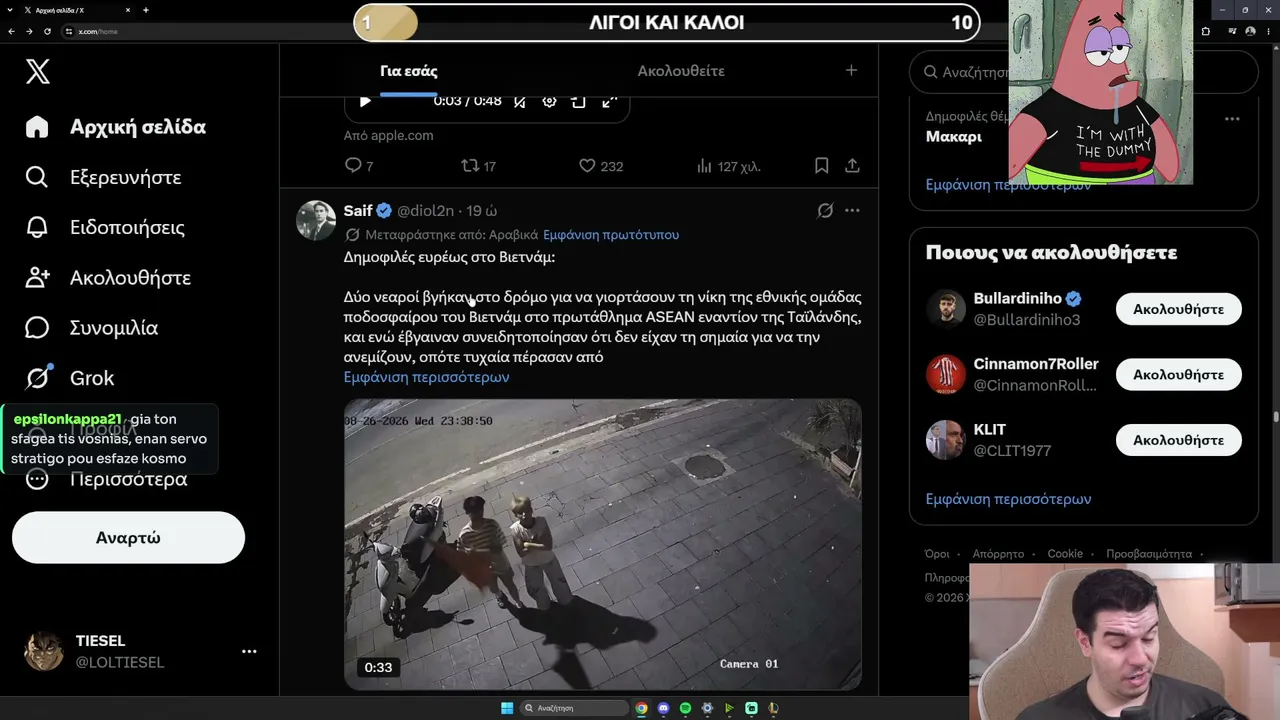Add a new timeline tab with plus

tap(851, 70)
